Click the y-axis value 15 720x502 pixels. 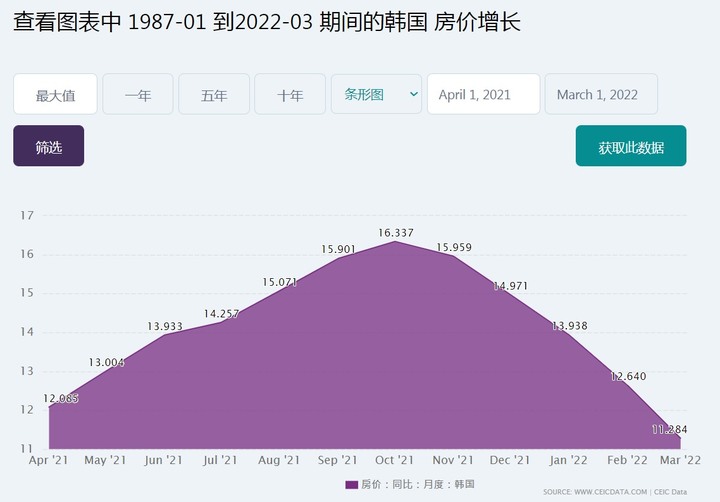[x=27, y=293]
